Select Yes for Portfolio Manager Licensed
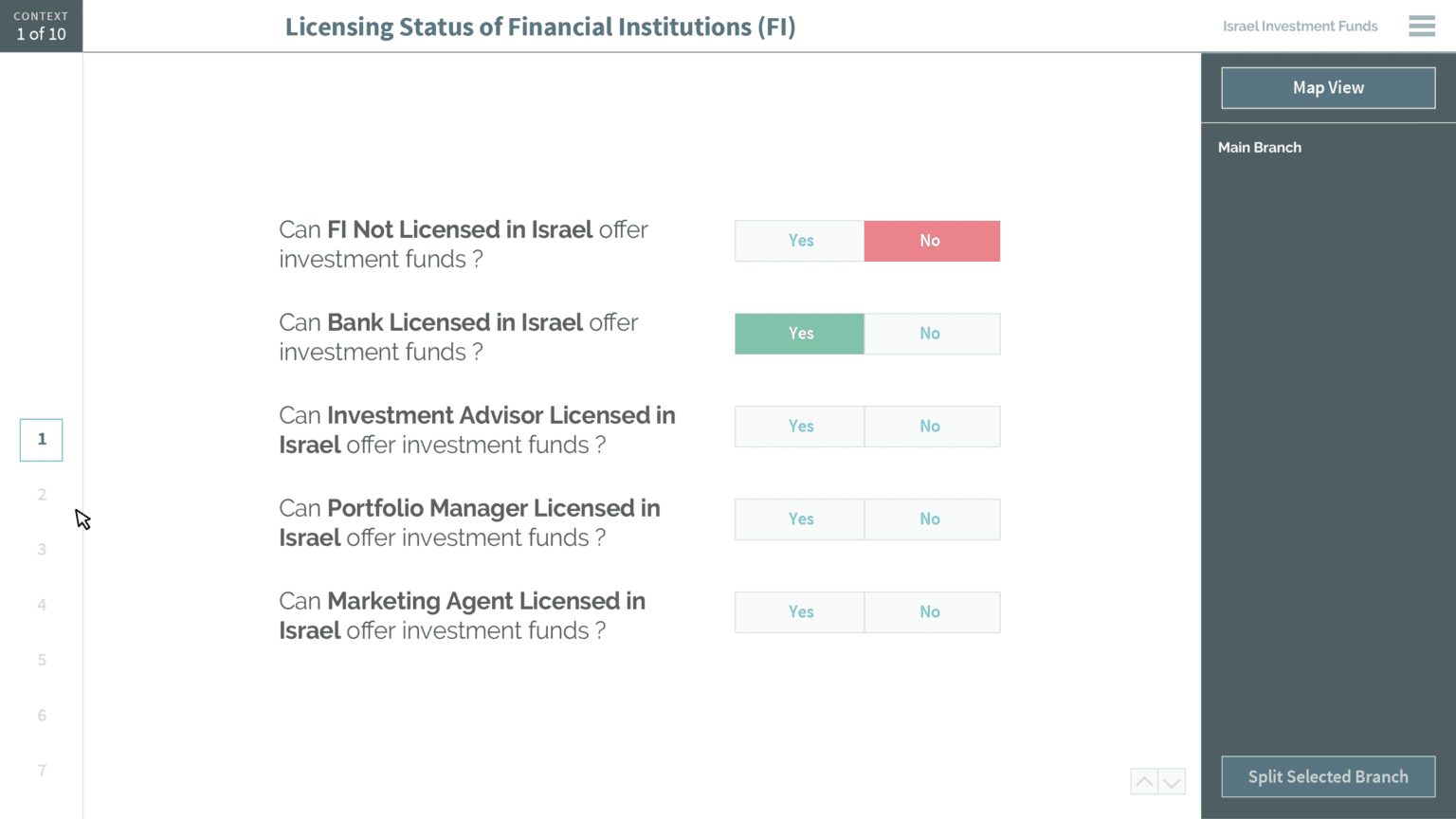Viewport: 1456px width, 819px height. (x=799, y=519)
